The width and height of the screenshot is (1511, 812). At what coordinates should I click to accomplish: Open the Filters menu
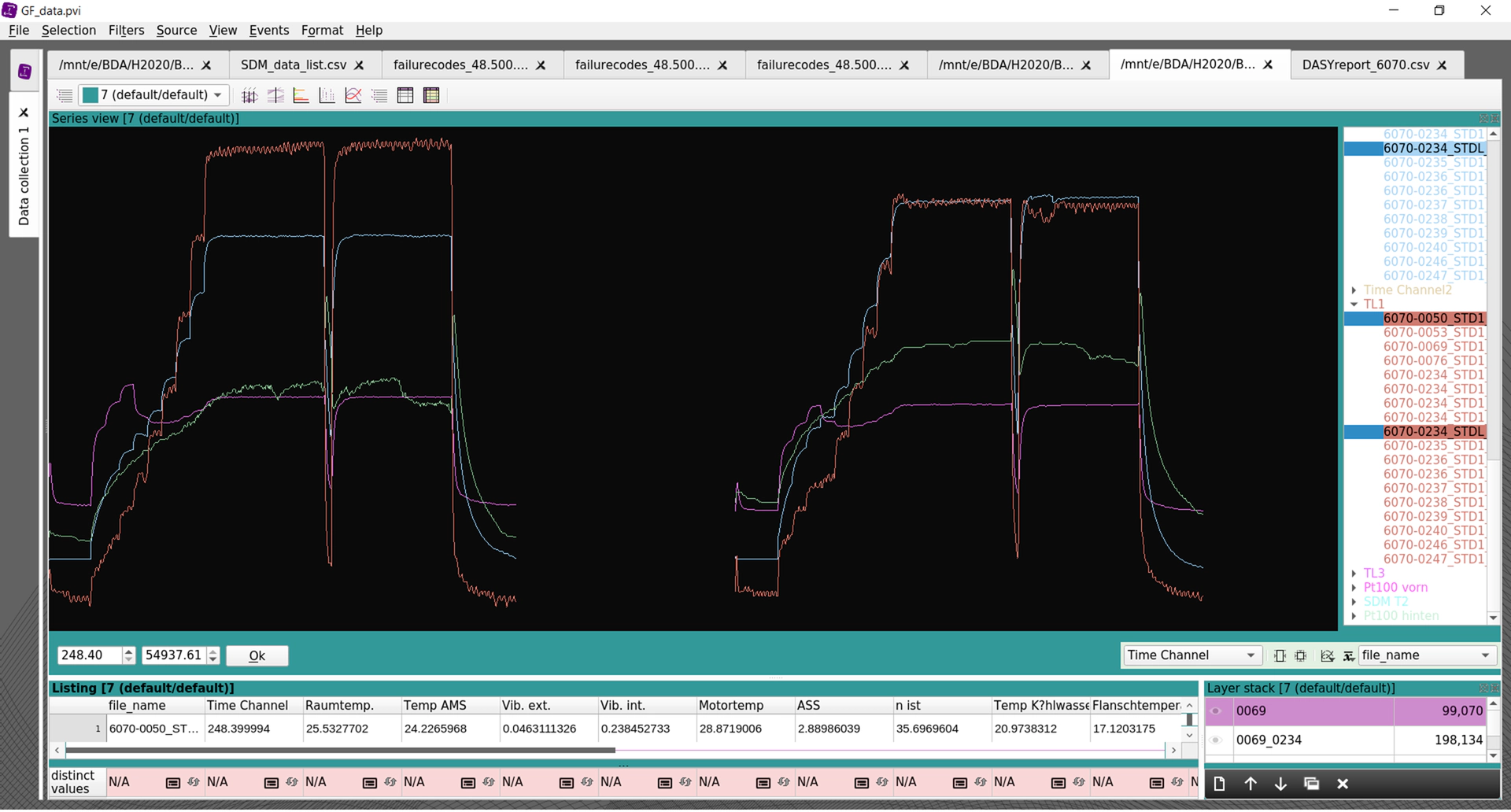(126, 30)
